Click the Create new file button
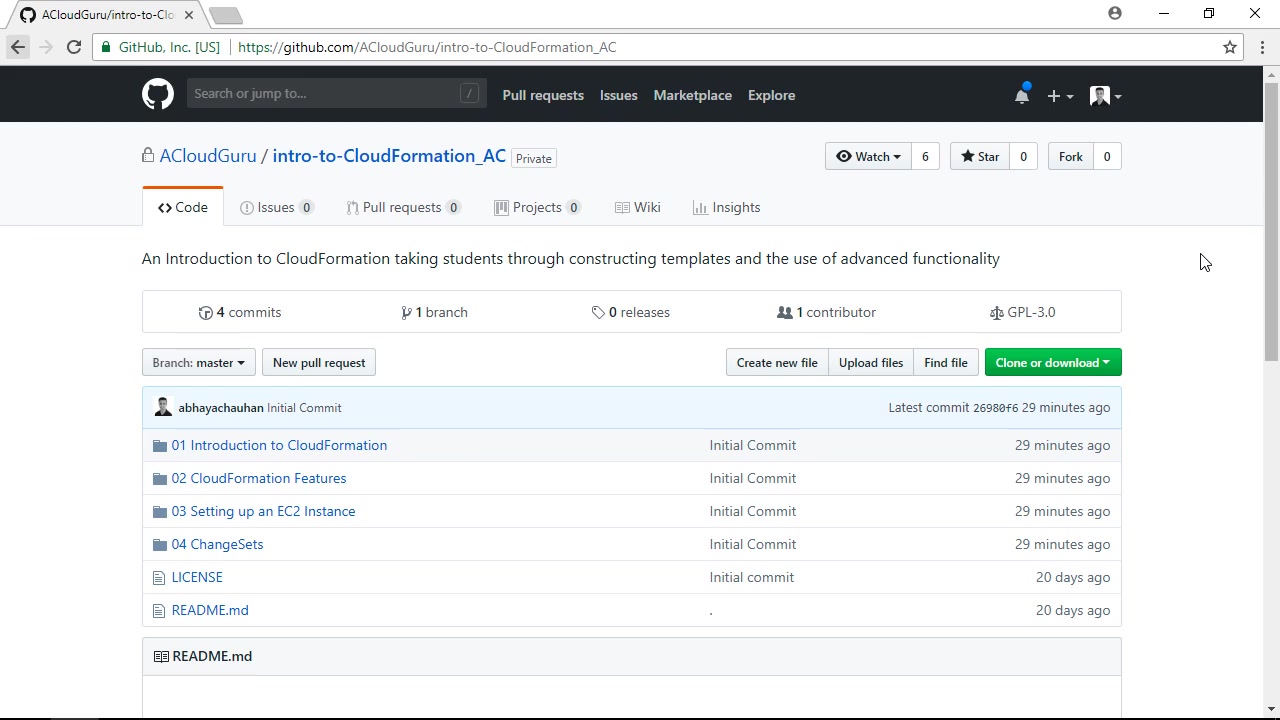 (x=777, y=362)
